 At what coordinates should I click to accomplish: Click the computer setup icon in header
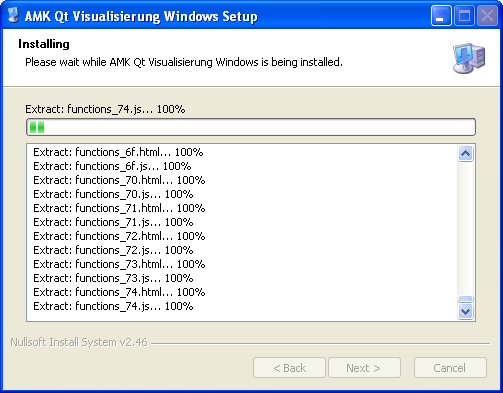469,58
